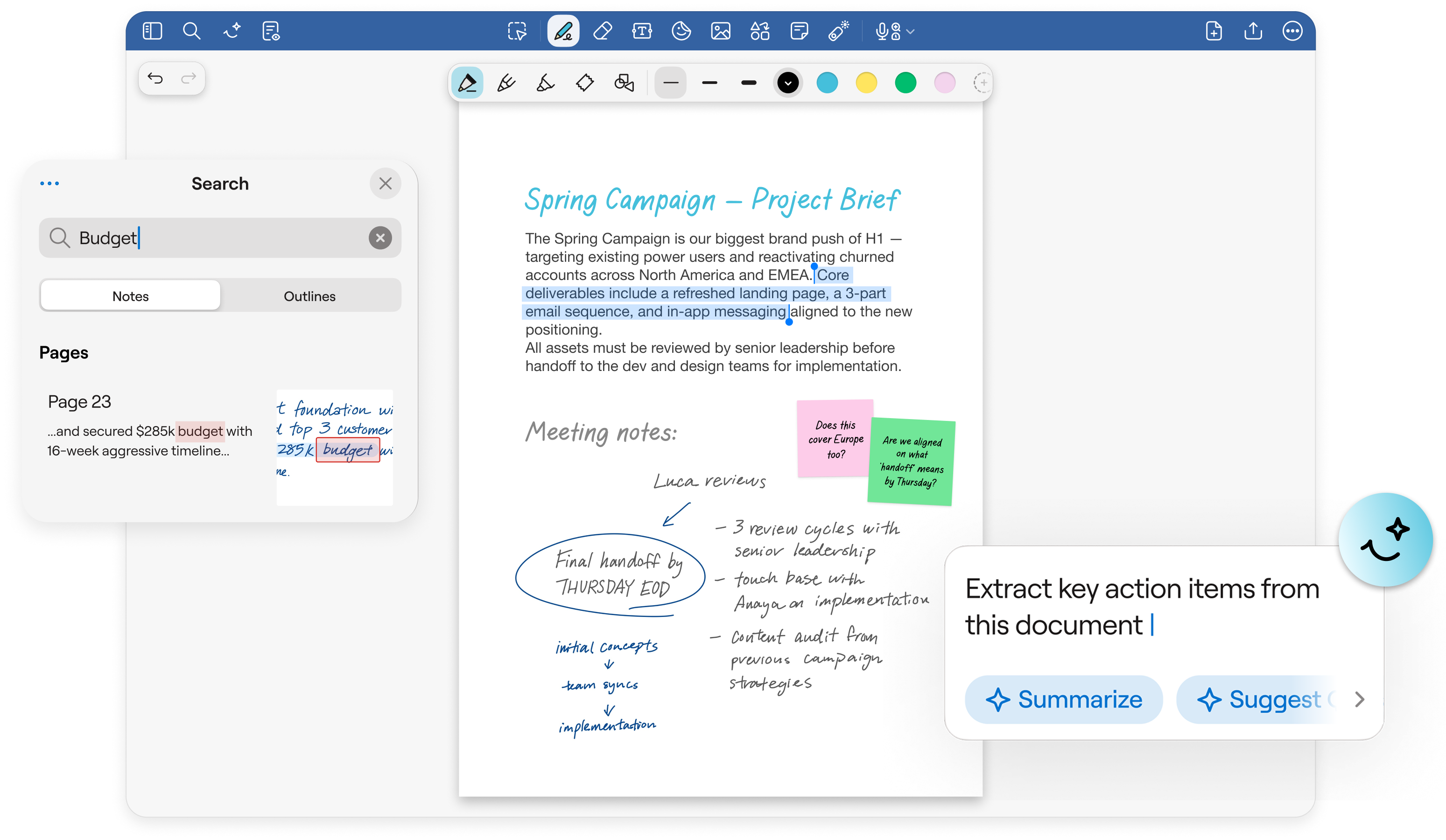
Task: Select the medium stroke width
Action: pos(710,83)
